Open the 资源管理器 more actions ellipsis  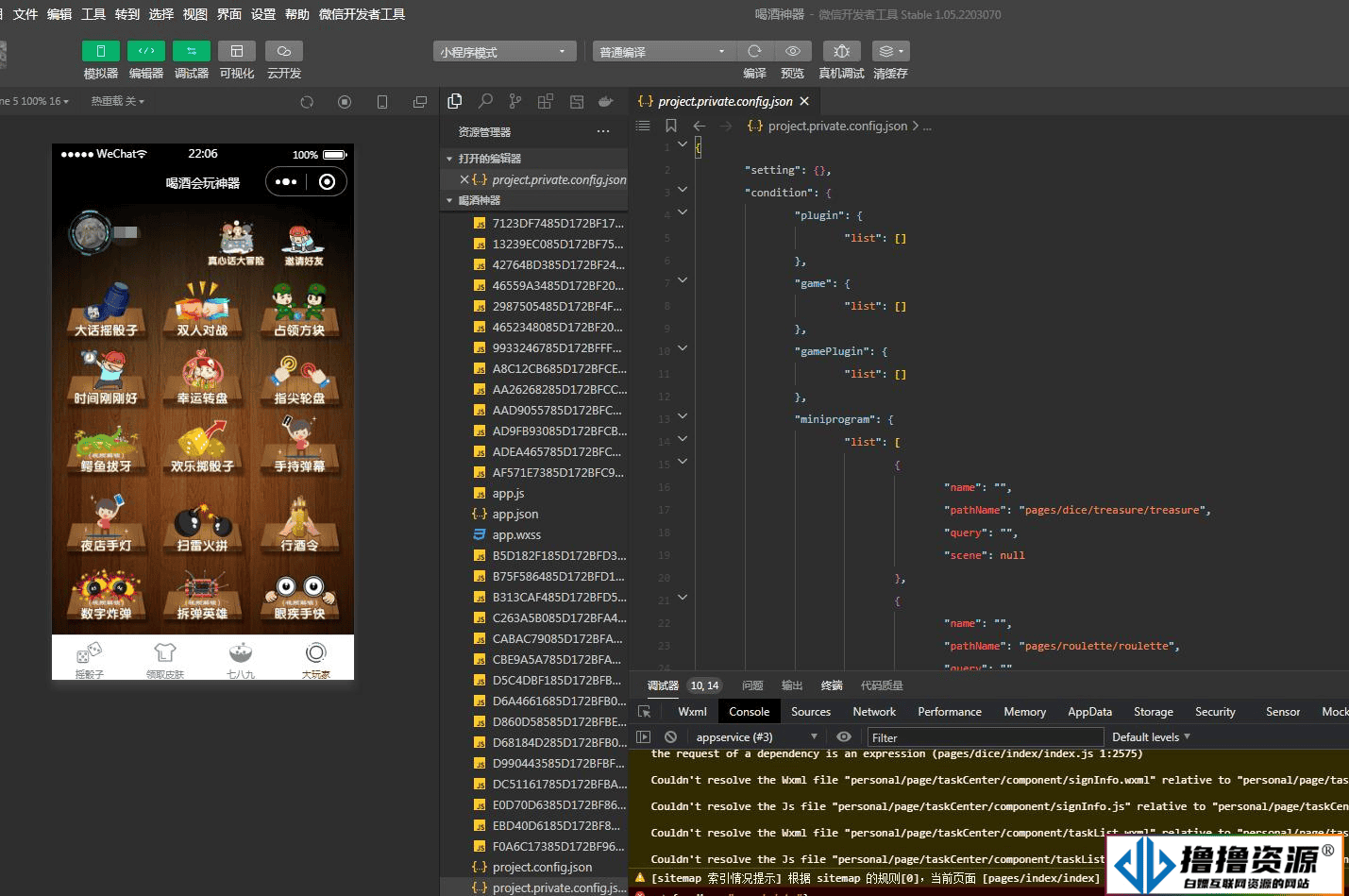pyautogui.click(x=603, y=131)
